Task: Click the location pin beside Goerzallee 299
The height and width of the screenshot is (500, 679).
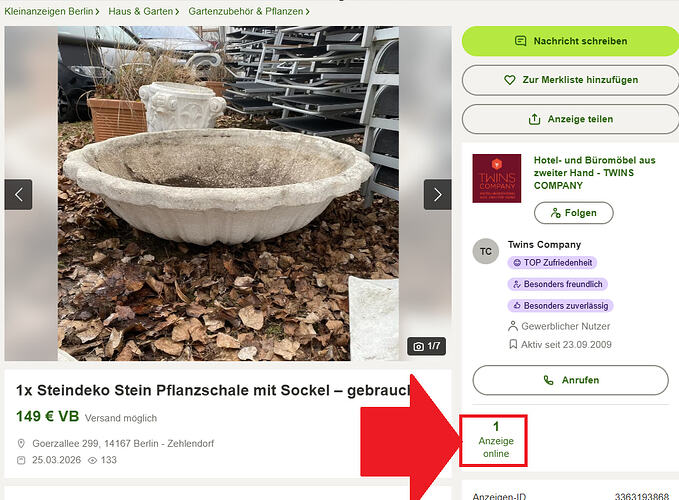Action: tap(21, 443)
